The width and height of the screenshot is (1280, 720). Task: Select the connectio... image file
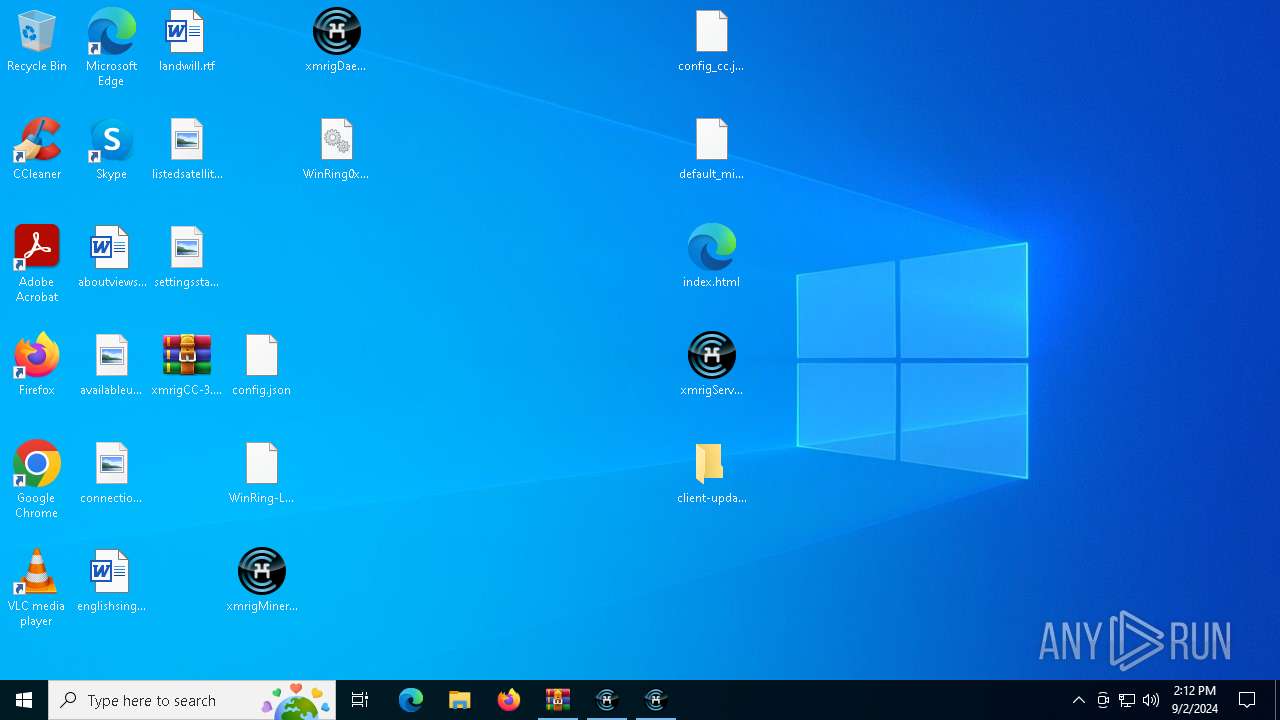pos(111,474)
